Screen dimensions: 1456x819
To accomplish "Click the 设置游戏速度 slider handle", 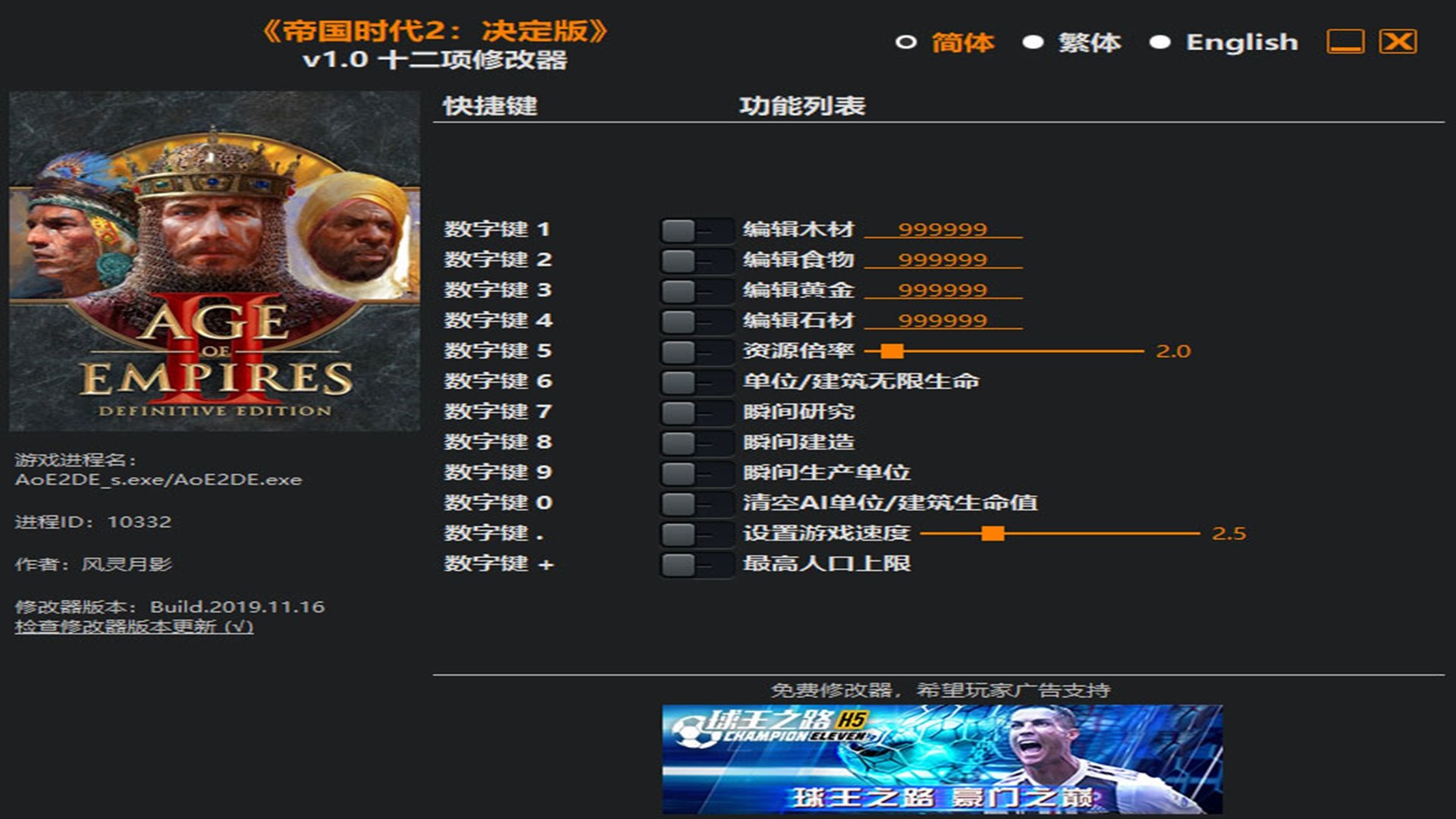I will coord(993,534).
